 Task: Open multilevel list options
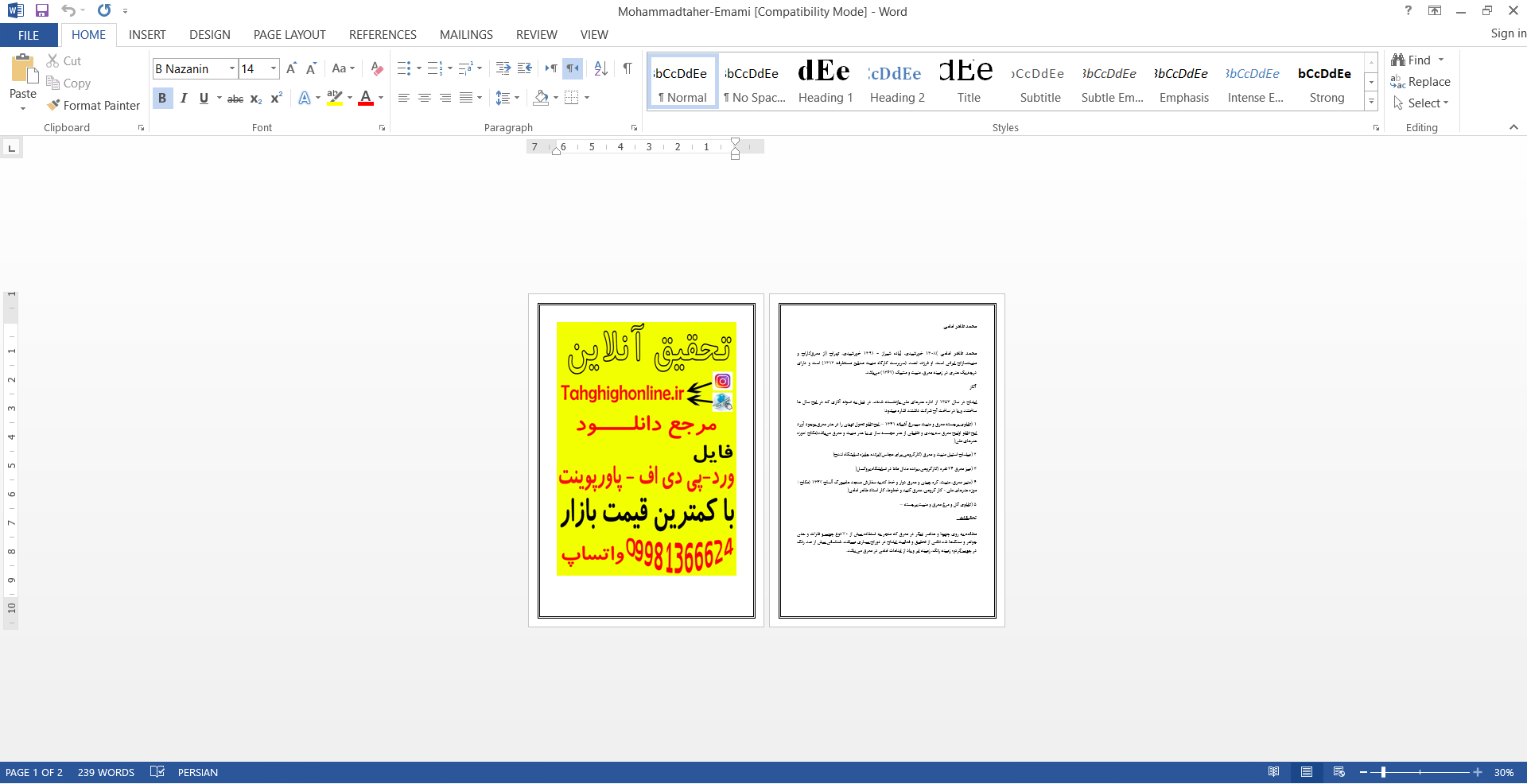click(470, 68)
